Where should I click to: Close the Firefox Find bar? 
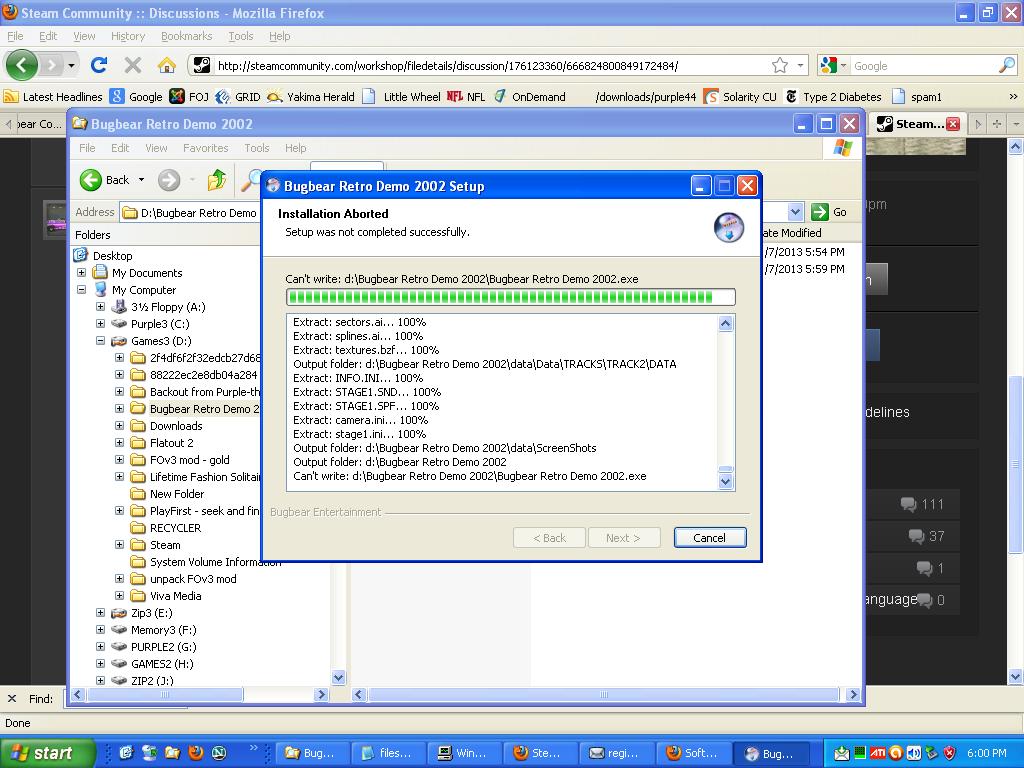(x=12, y=698)
